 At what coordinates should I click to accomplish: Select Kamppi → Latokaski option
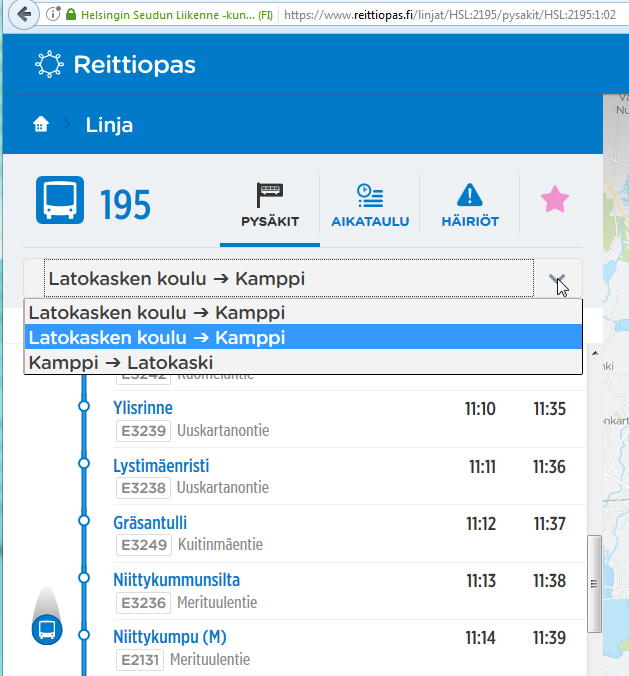coord(303,362)
